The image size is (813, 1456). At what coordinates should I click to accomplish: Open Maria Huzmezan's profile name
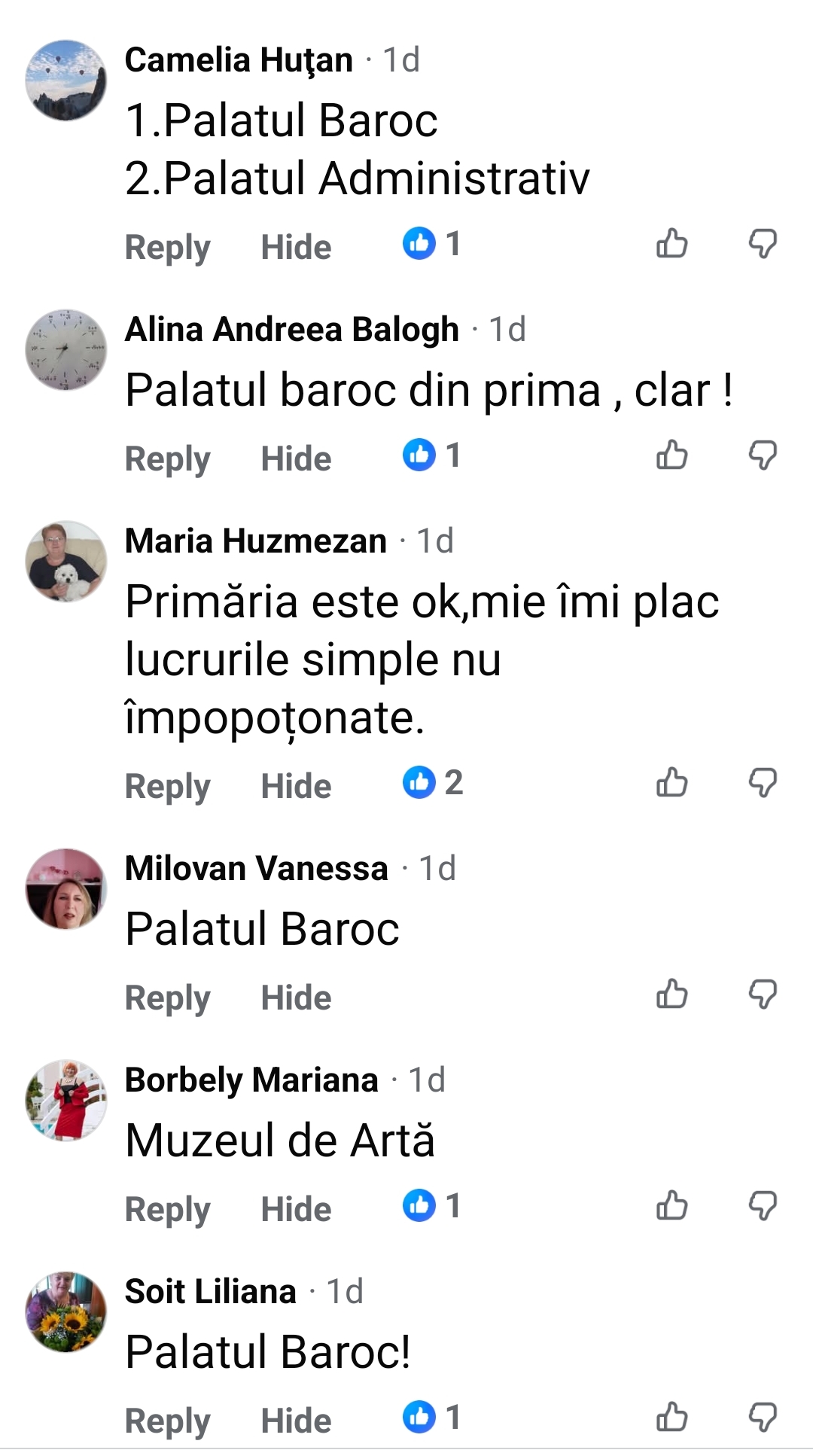point(256,541)
